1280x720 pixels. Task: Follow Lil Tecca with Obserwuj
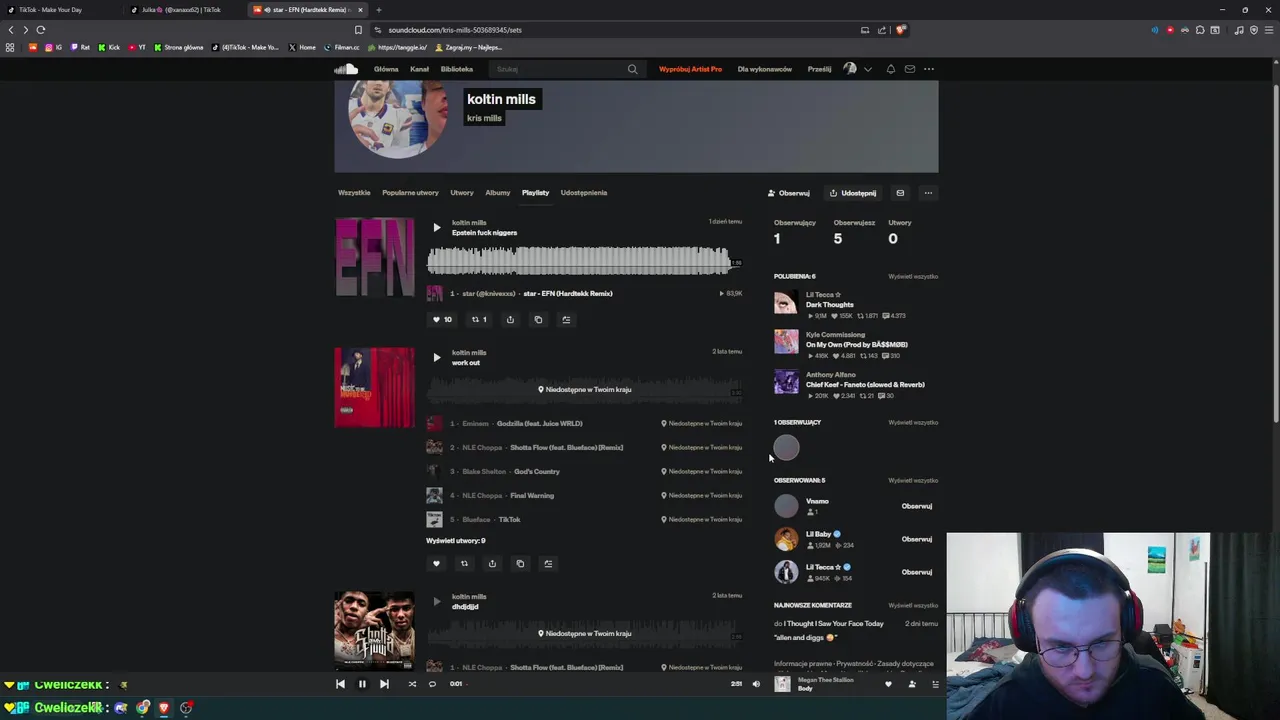tap(917, 572)
